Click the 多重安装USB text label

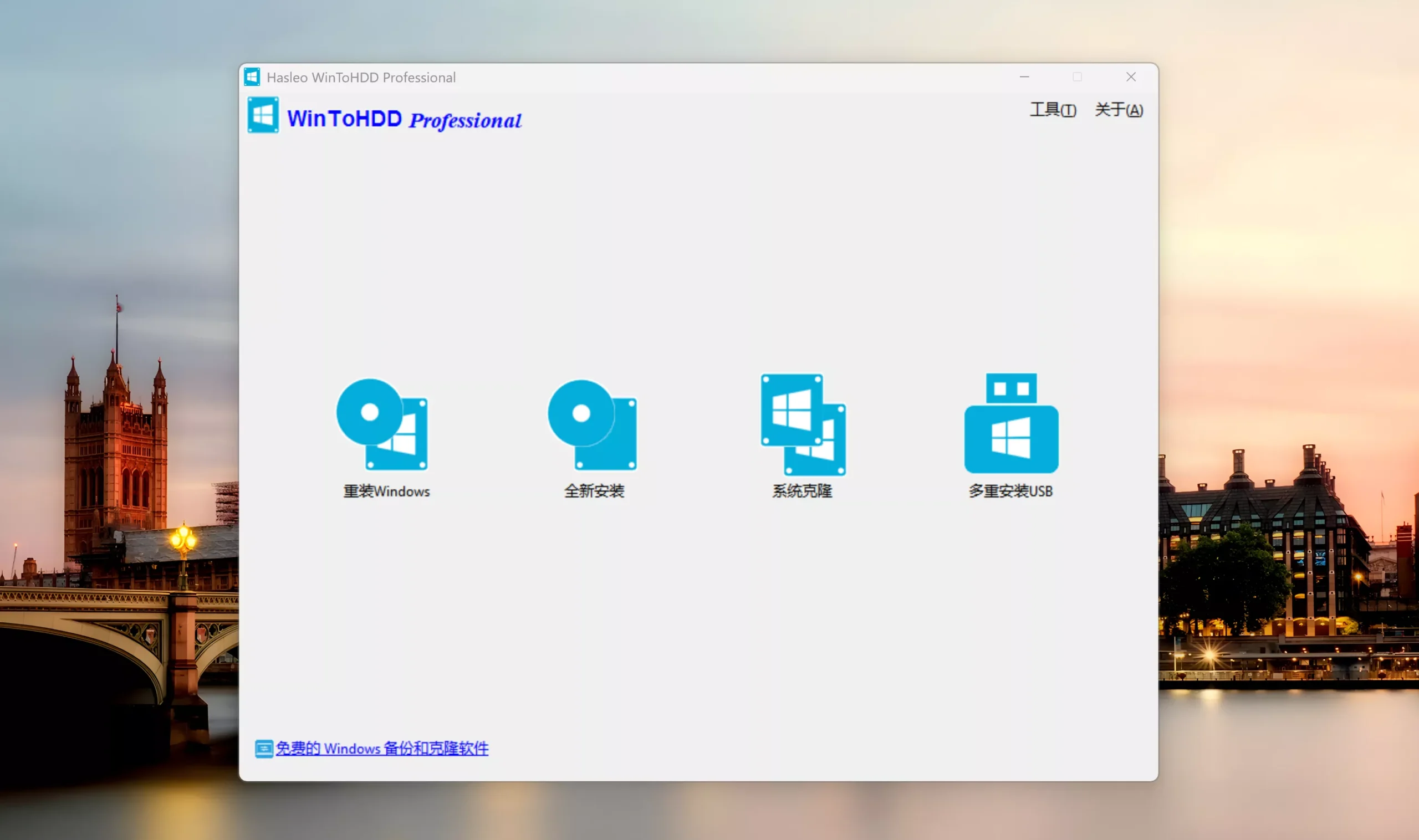(1010, 491)
